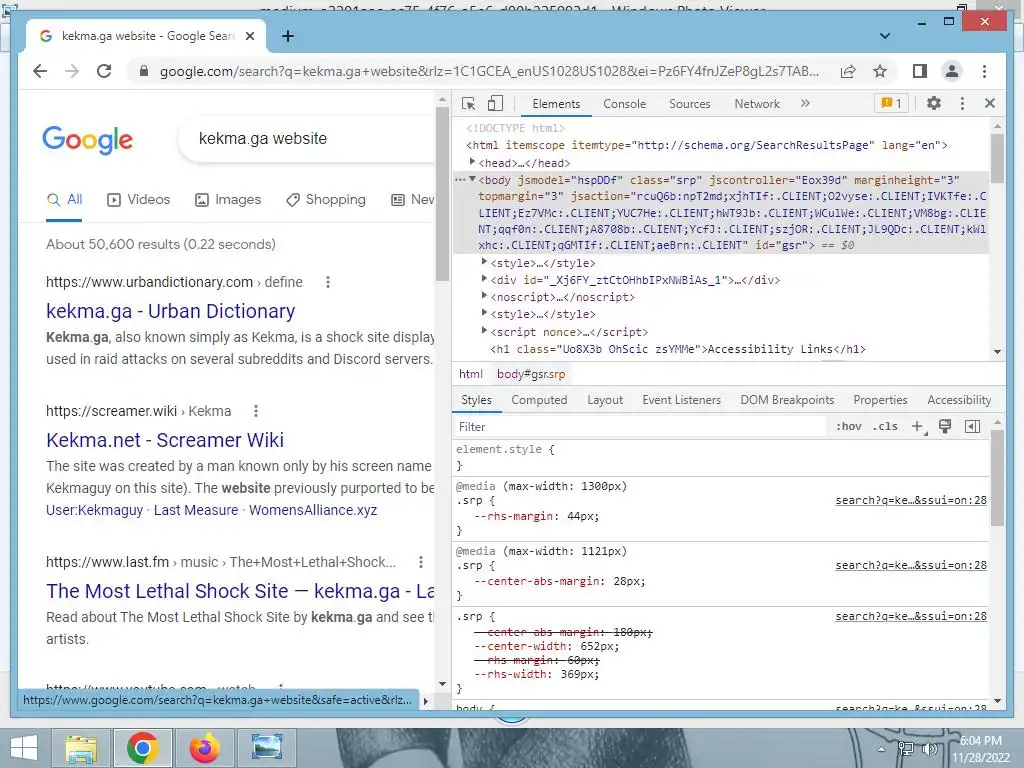Expand the first style element node
Image resolution: width=1024 pixels, height=768 pixels.
[x=484, y=262]
